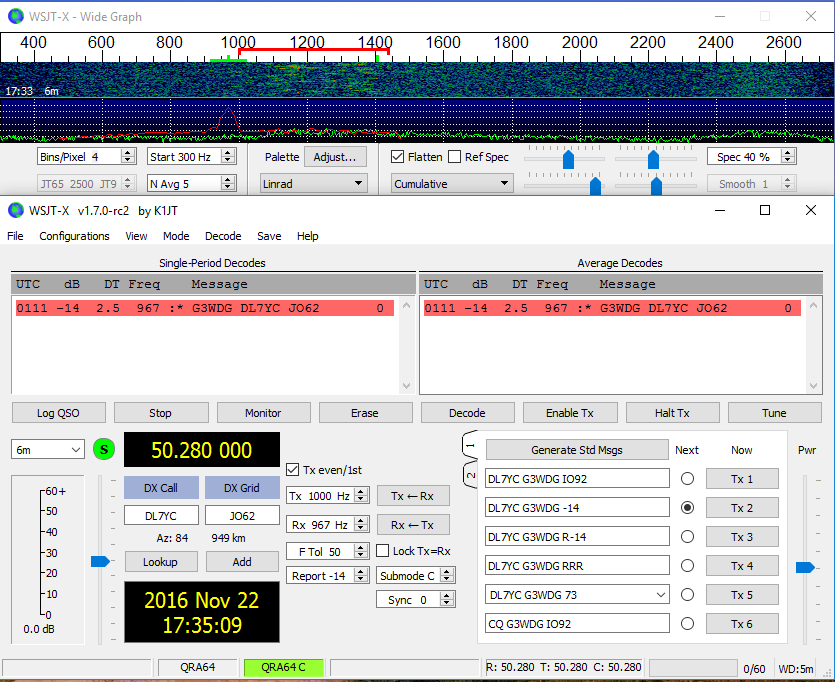The width and height of the screenshot is (835, 682).
Task: Click the Stop button
Action: point(160,413)
